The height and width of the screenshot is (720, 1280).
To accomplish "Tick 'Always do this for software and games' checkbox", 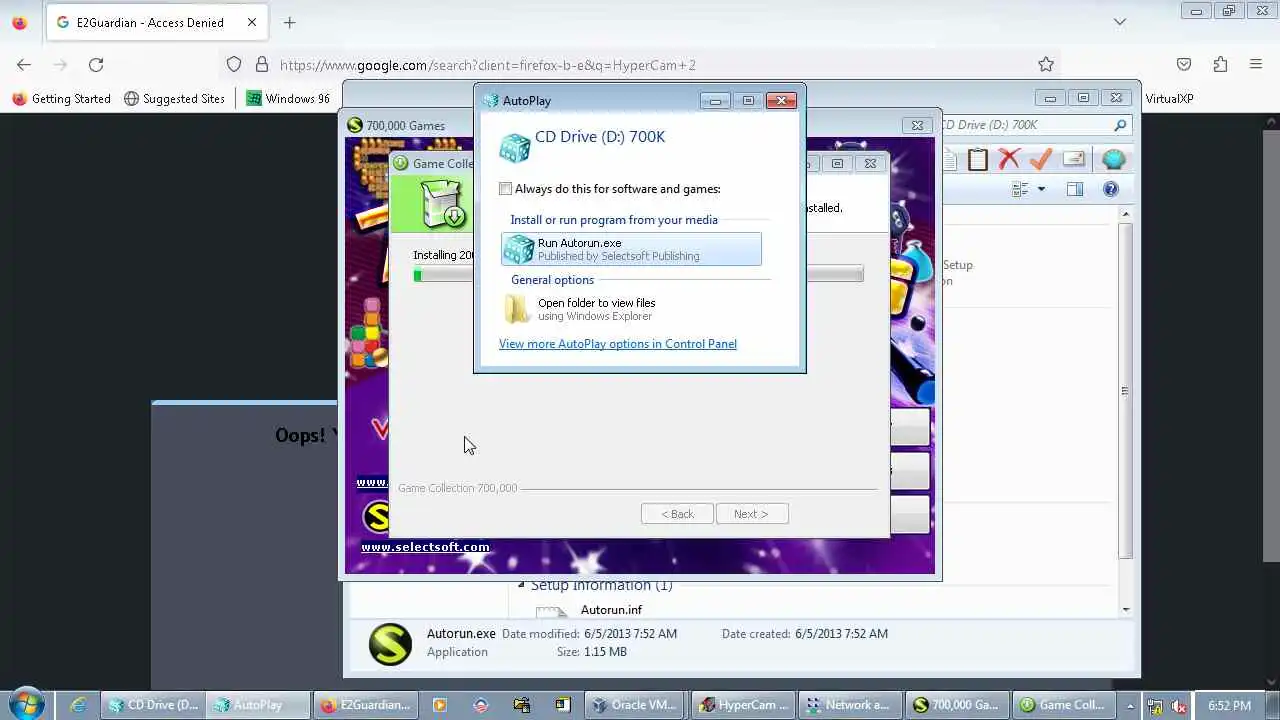I will click(x=506, y=189).
